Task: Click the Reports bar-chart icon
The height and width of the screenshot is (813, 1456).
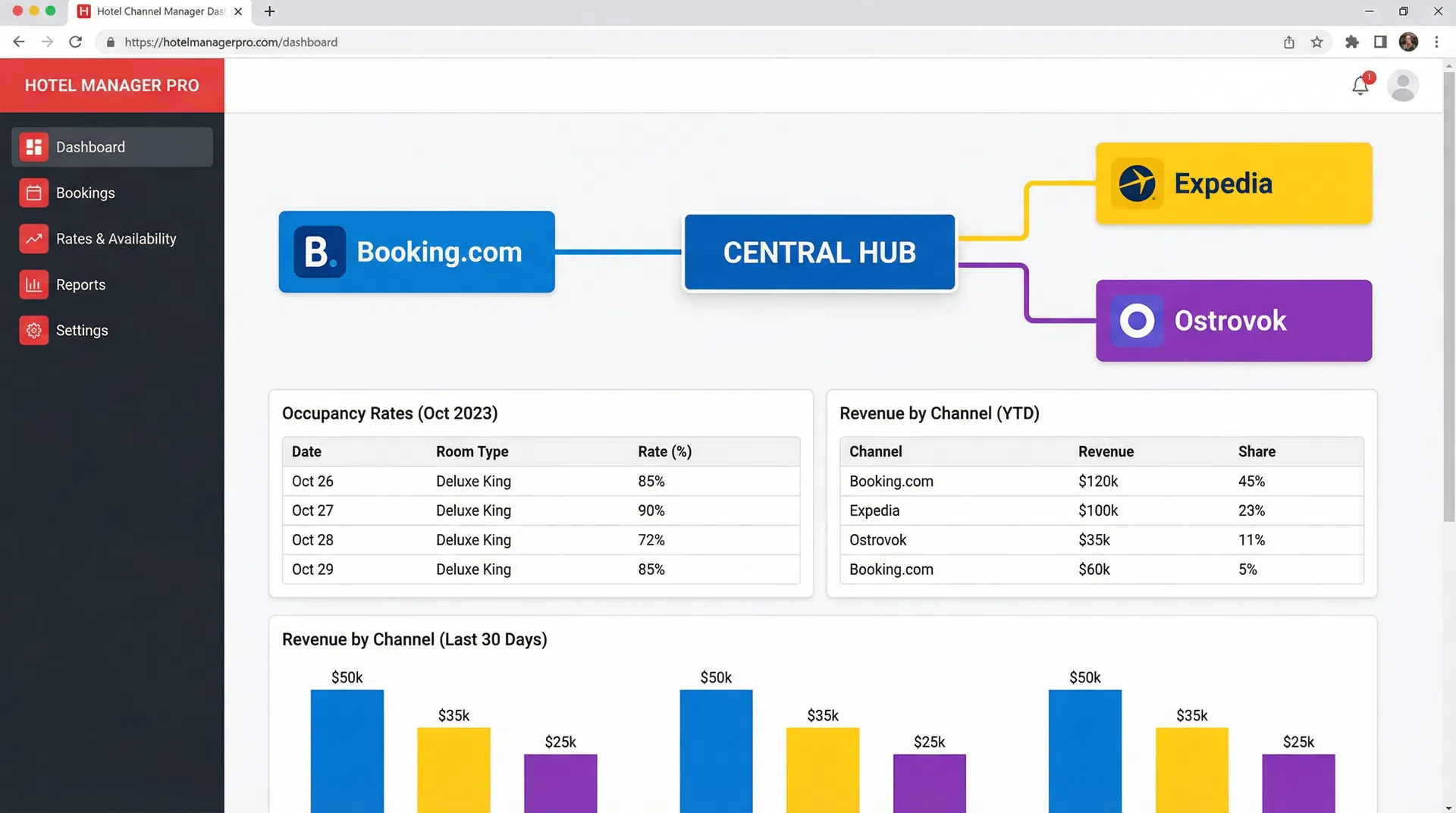Action: pos(34,285)
